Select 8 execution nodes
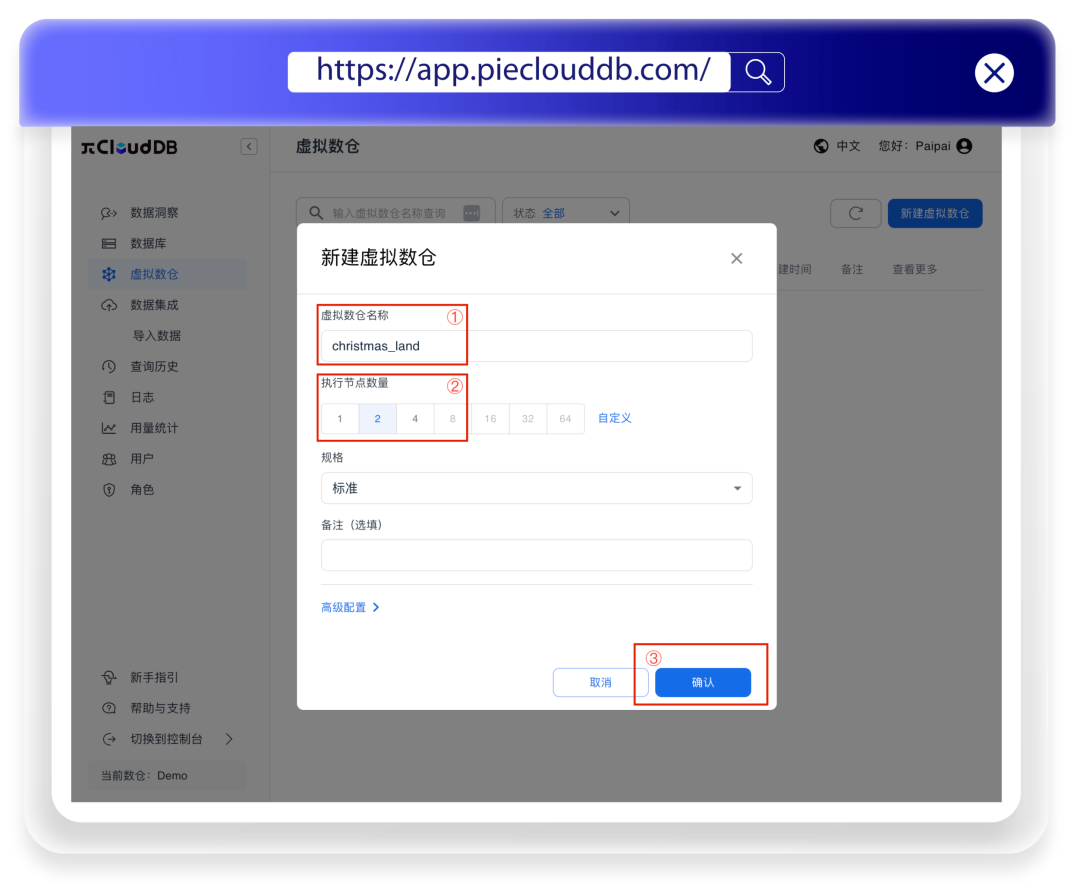 point(453,419)
